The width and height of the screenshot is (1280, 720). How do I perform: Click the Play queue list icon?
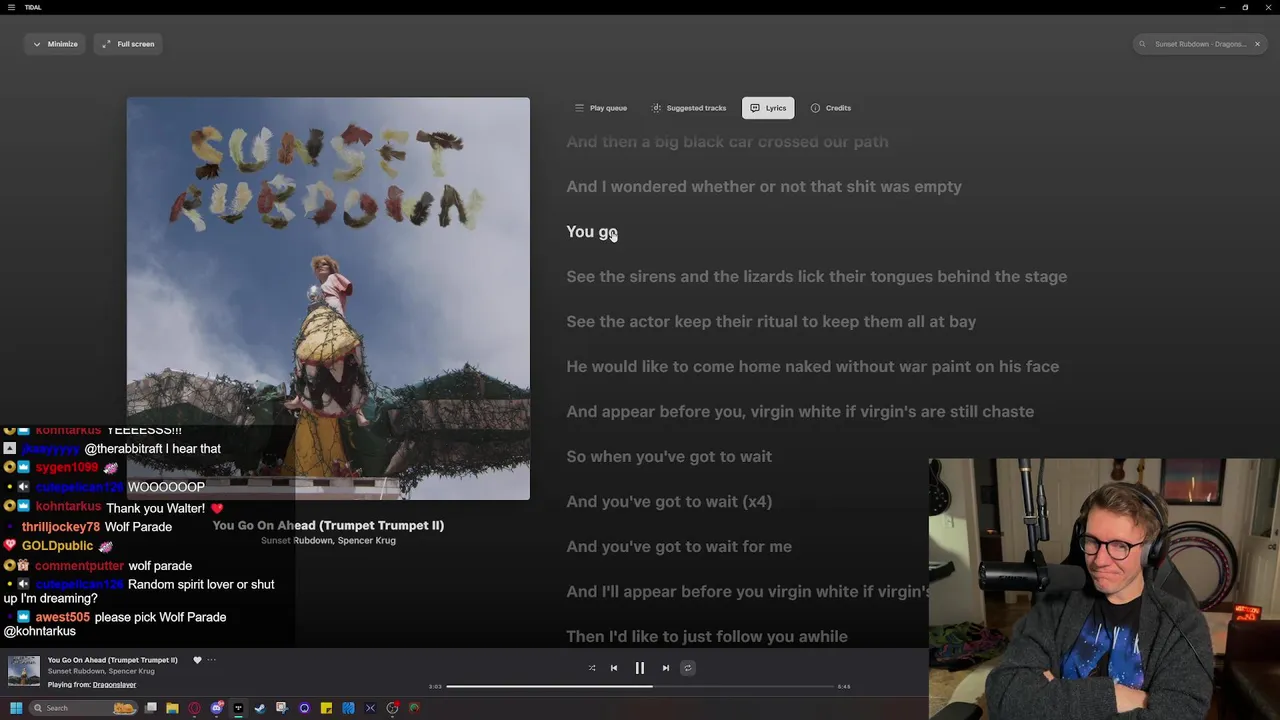tap(579, 108)
